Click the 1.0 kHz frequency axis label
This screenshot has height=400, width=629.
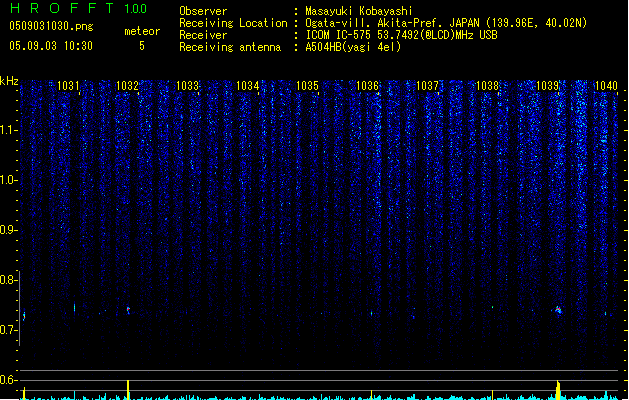tap(9, 180)
